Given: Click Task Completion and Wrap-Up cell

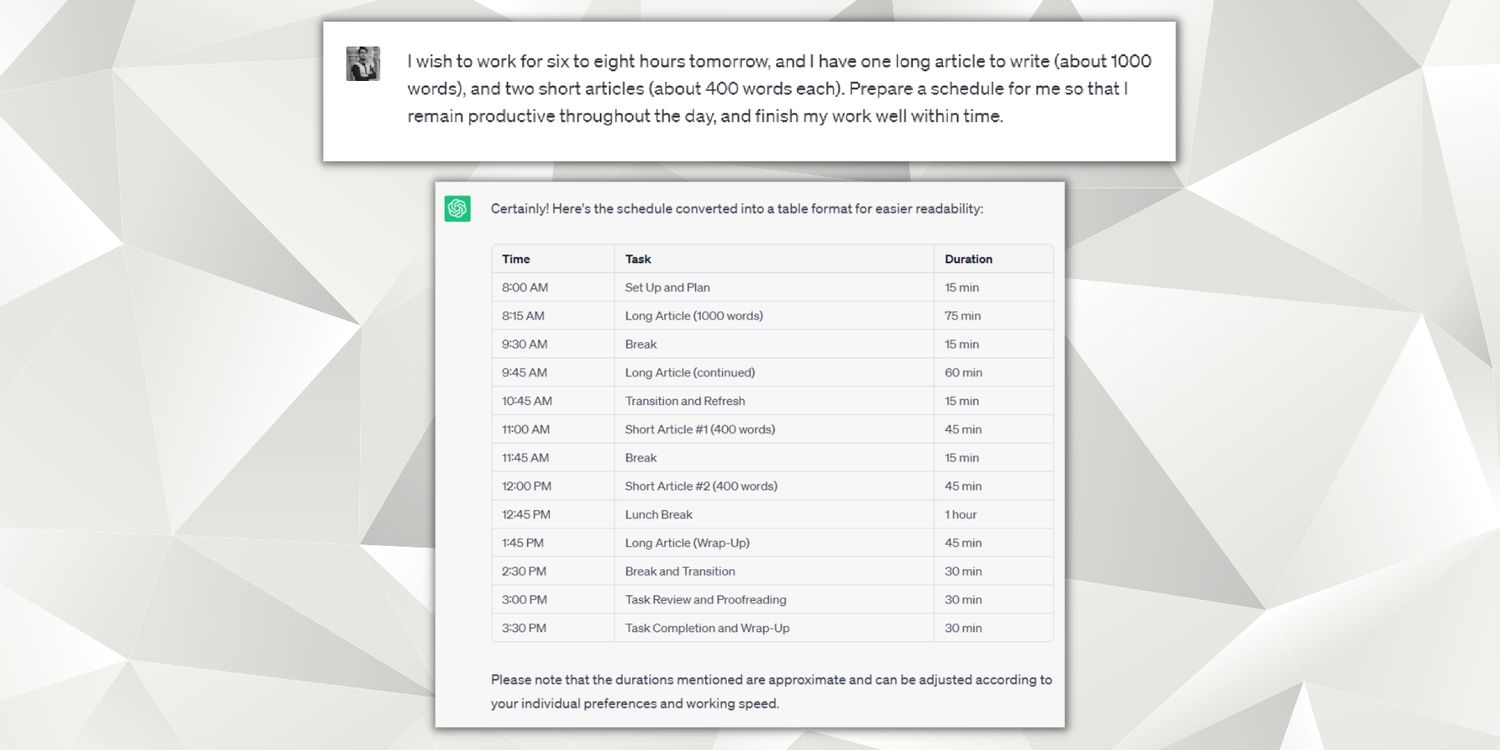Looking at the screenshot, I should pos(707,628).
